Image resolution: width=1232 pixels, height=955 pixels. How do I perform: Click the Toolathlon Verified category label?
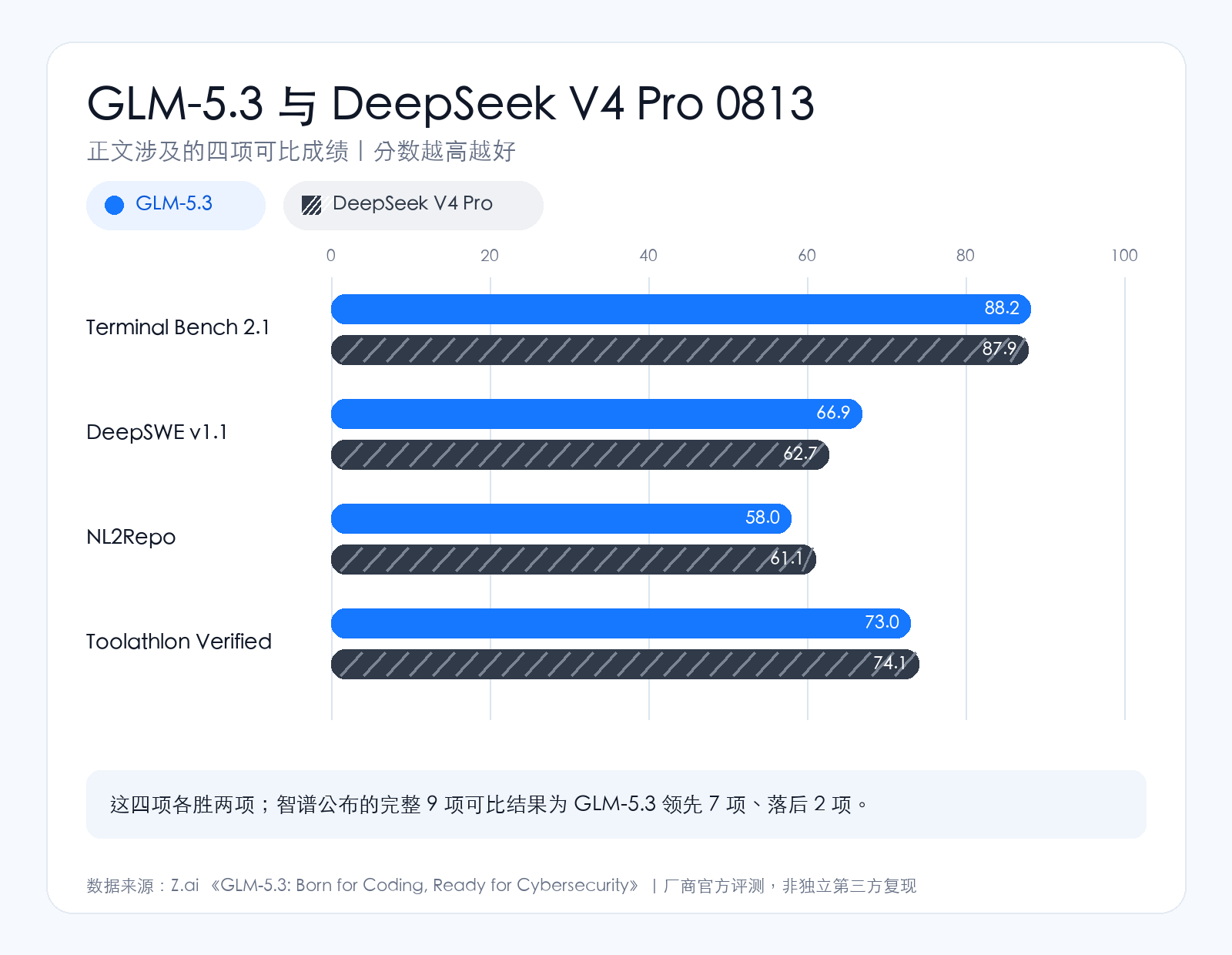[x=179, y=642]
